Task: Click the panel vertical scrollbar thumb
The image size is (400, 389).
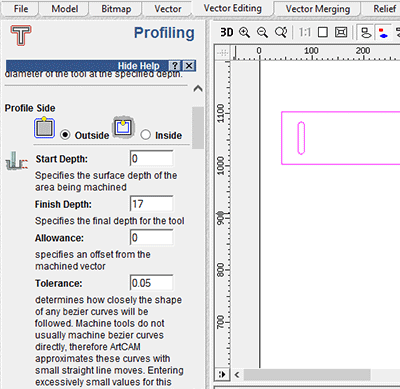Action: tap(198, 128)
